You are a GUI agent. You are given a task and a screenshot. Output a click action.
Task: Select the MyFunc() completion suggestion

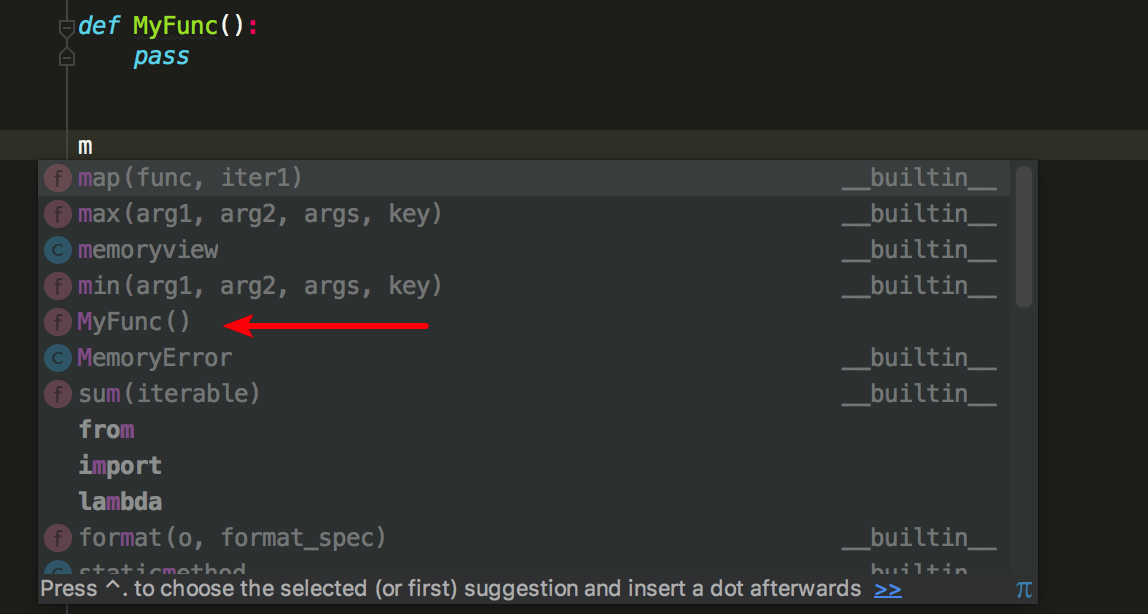tap(134, 322)
